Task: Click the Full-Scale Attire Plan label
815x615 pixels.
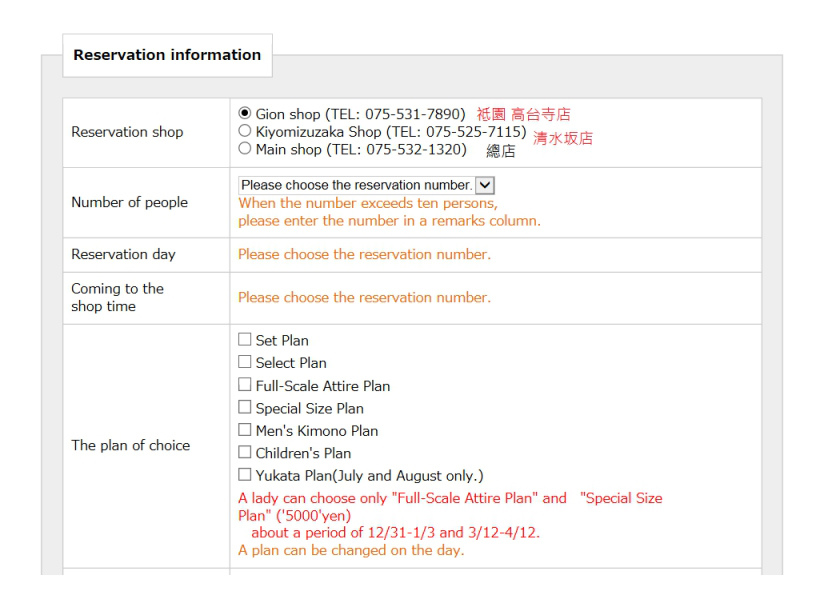Action: [323, 386]
